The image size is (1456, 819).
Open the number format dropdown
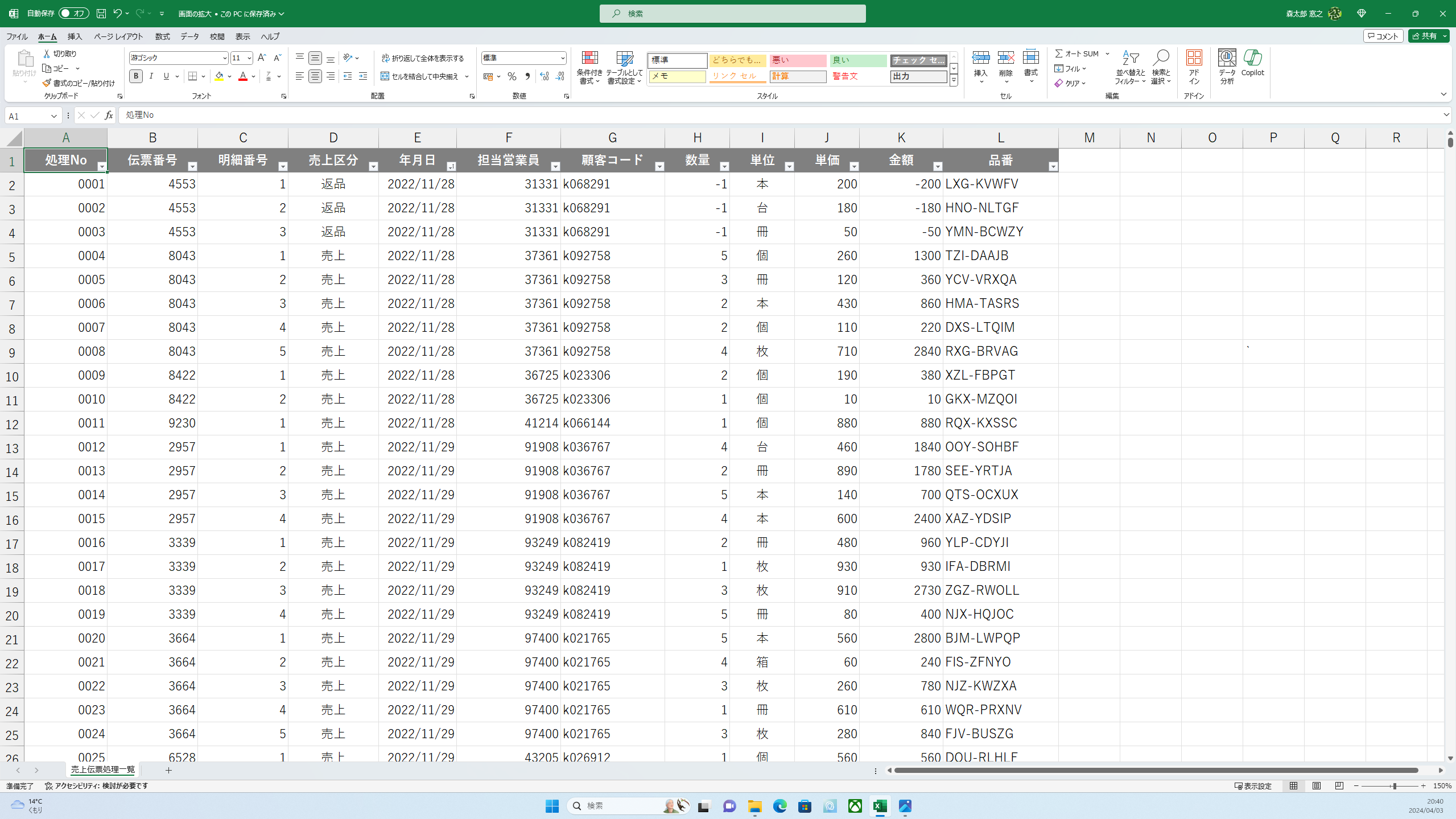click(x=562, y=58)
